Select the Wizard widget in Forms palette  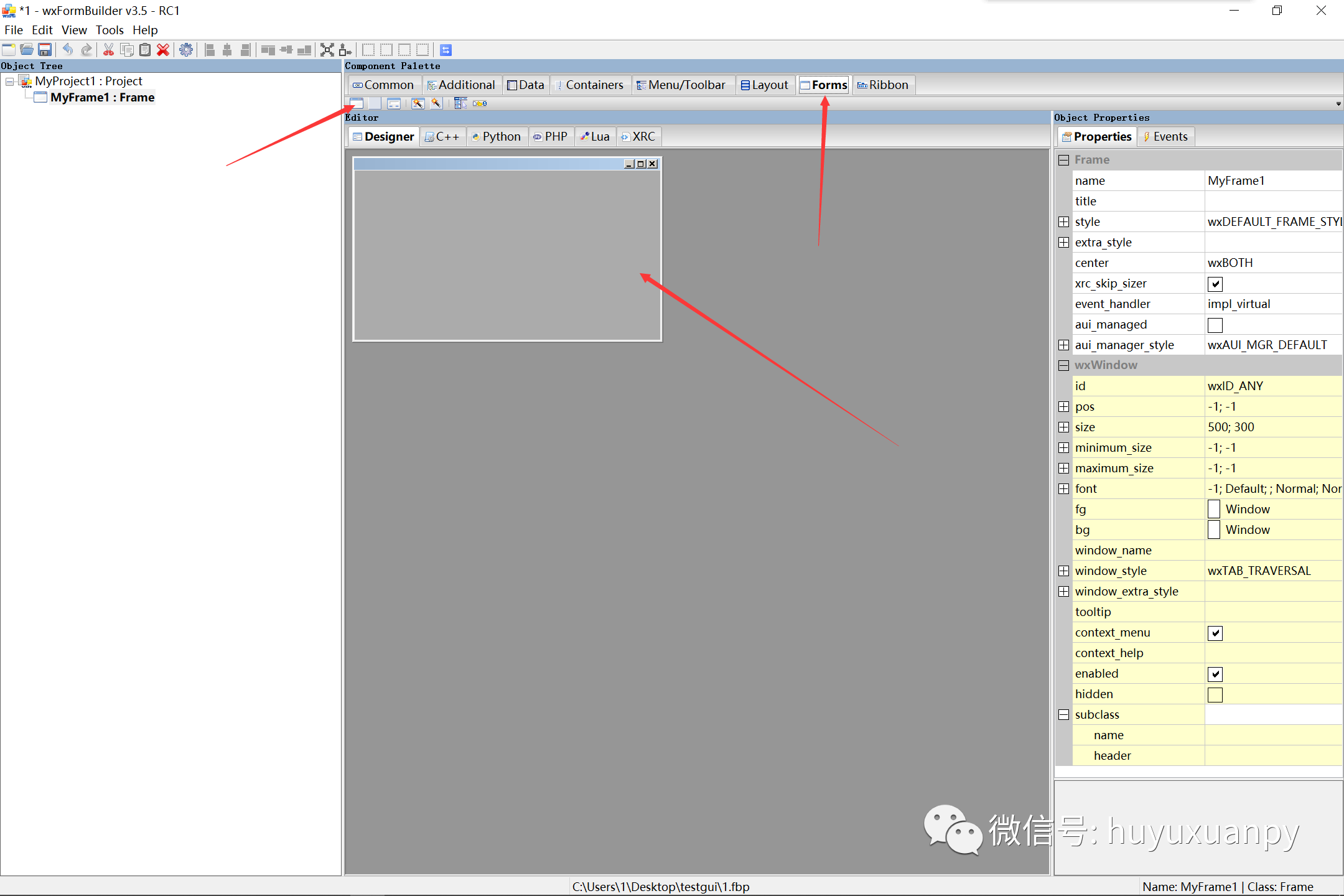coord(418,103)
